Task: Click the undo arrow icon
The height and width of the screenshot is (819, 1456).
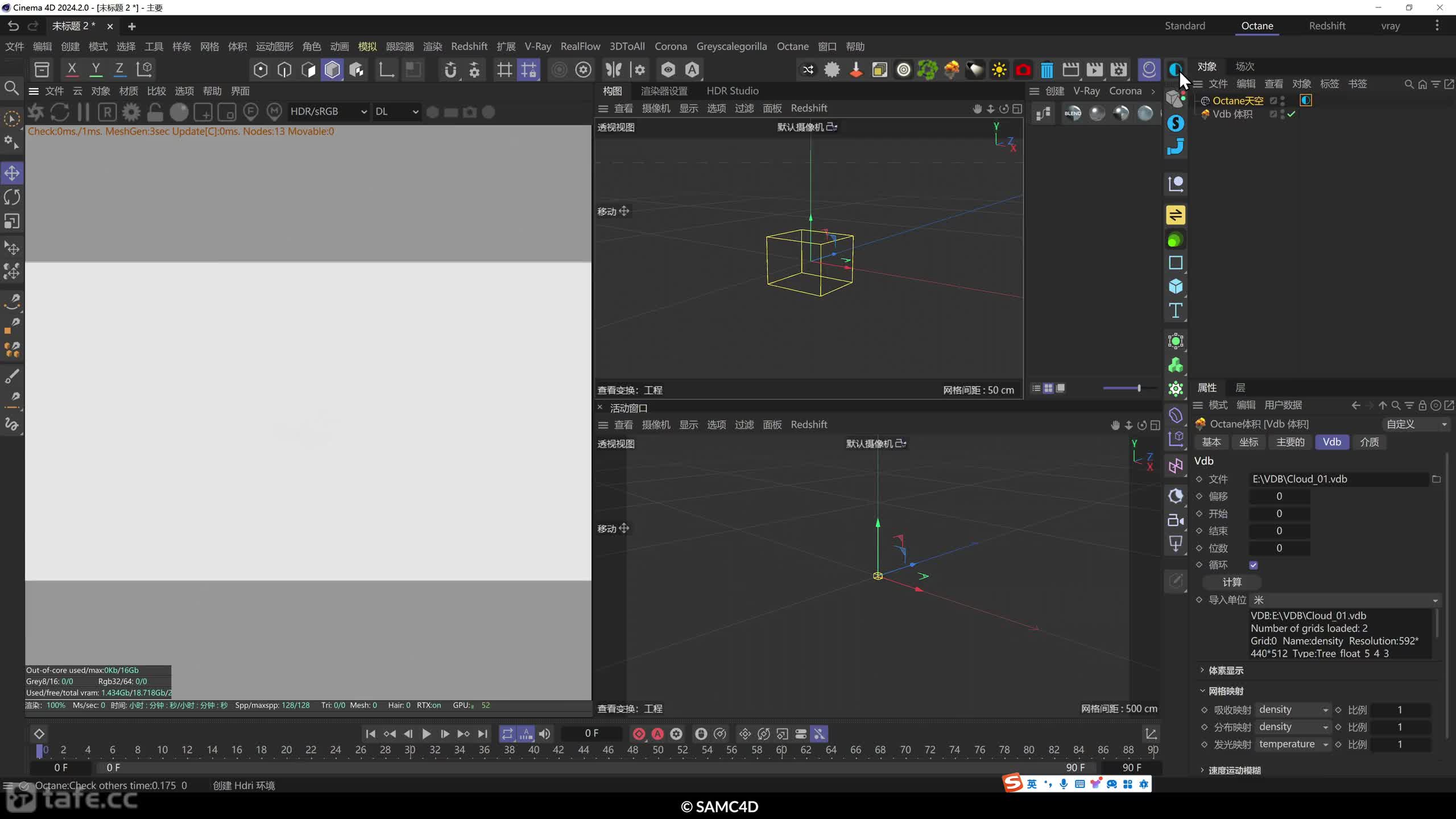Action: click(14, 26)
